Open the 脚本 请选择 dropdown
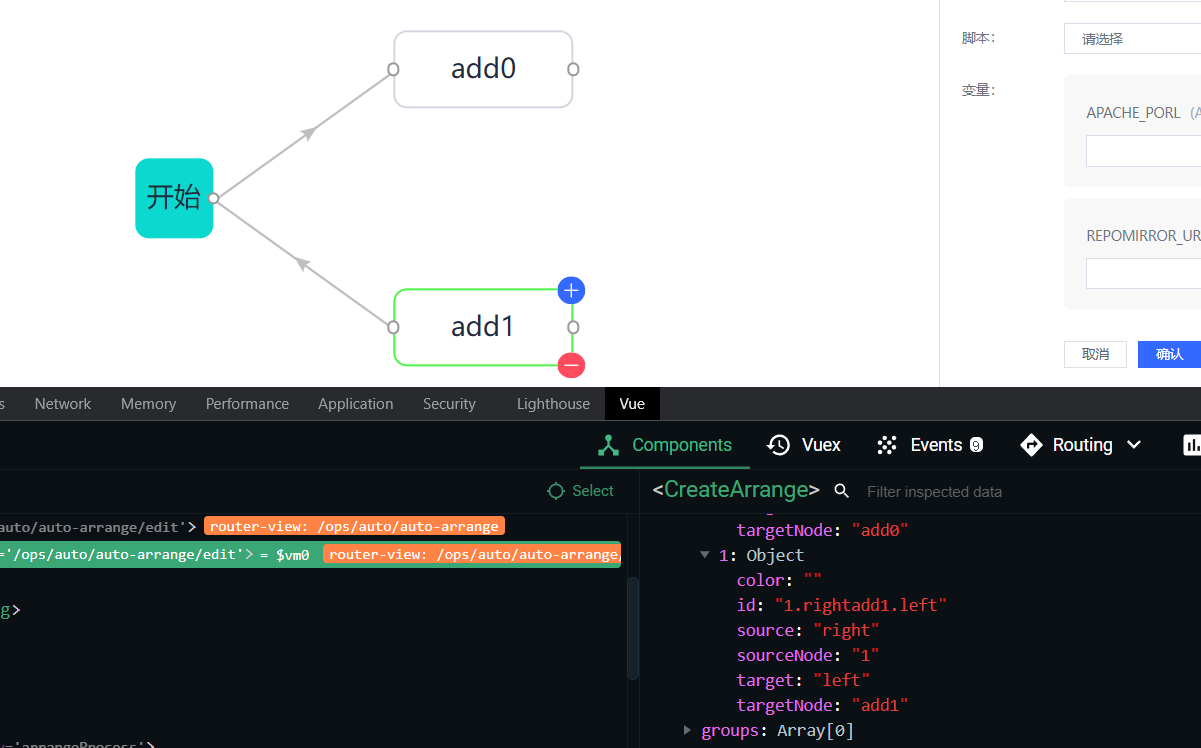Image resolution: width=1201 pixels, height=748 pixels. 1132,39
